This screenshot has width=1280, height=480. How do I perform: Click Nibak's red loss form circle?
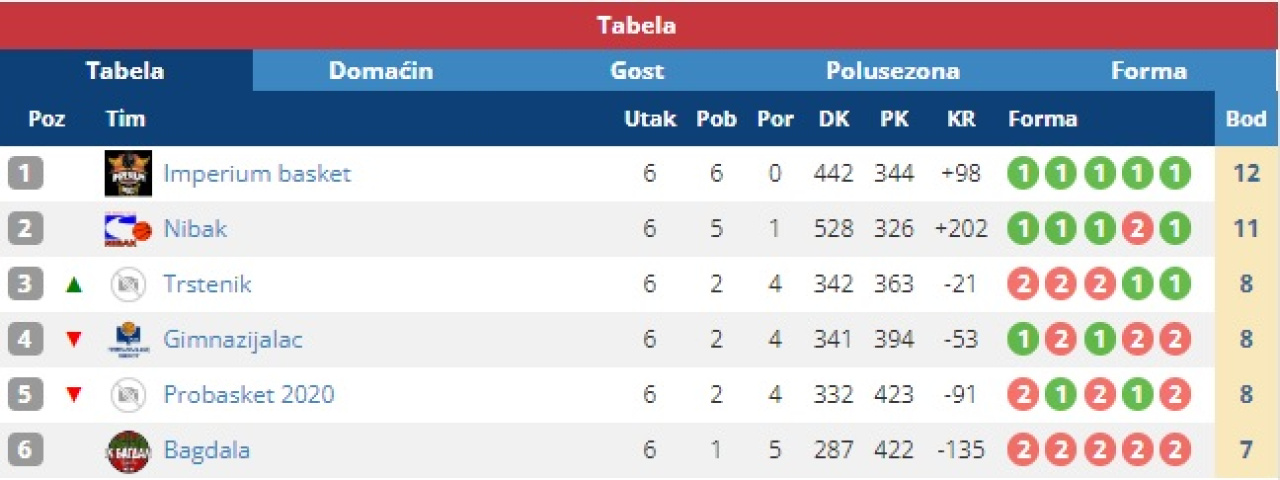(x=1136, y=229)
